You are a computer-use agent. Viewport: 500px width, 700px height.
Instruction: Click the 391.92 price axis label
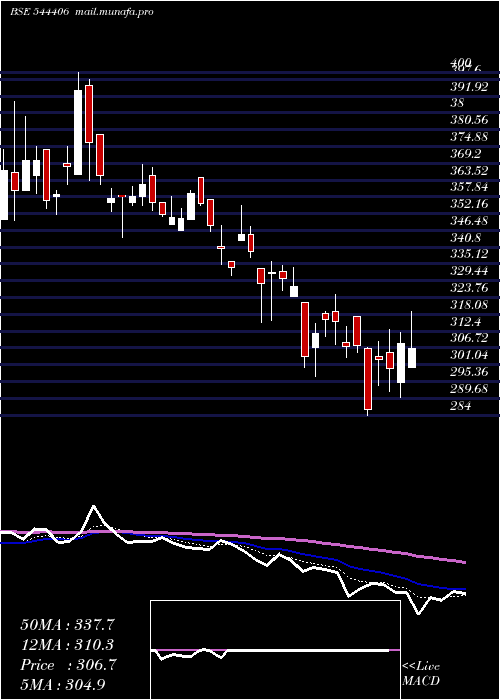[469, 87]
